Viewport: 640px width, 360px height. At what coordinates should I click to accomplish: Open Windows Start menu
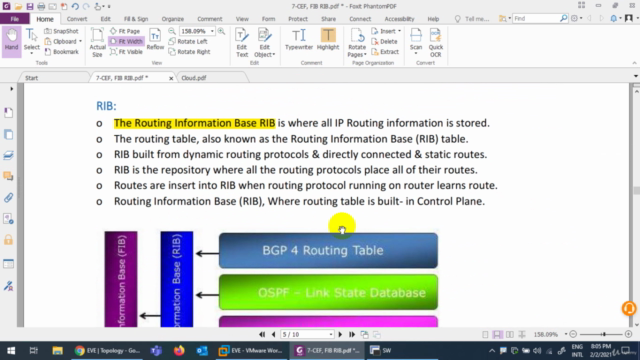[11, 351]
